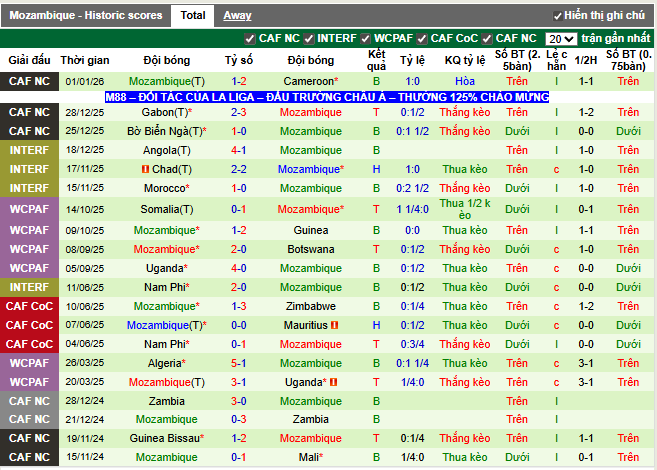This screenshot has height=470, width=657.
Task: Click the Guinea Bissau team name
Action: (167, 438)
